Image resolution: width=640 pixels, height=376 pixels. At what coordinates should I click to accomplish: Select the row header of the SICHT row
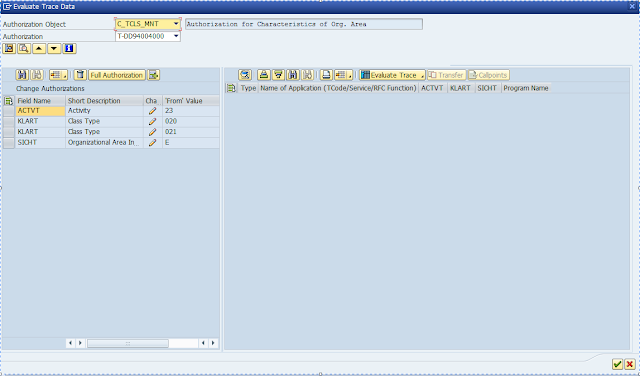coord(9,142)
